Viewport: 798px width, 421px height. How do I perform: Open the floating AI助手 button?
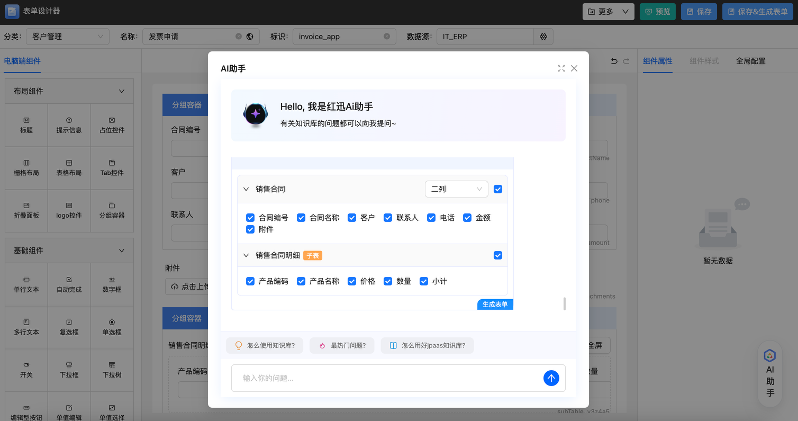tap(770, 374)
